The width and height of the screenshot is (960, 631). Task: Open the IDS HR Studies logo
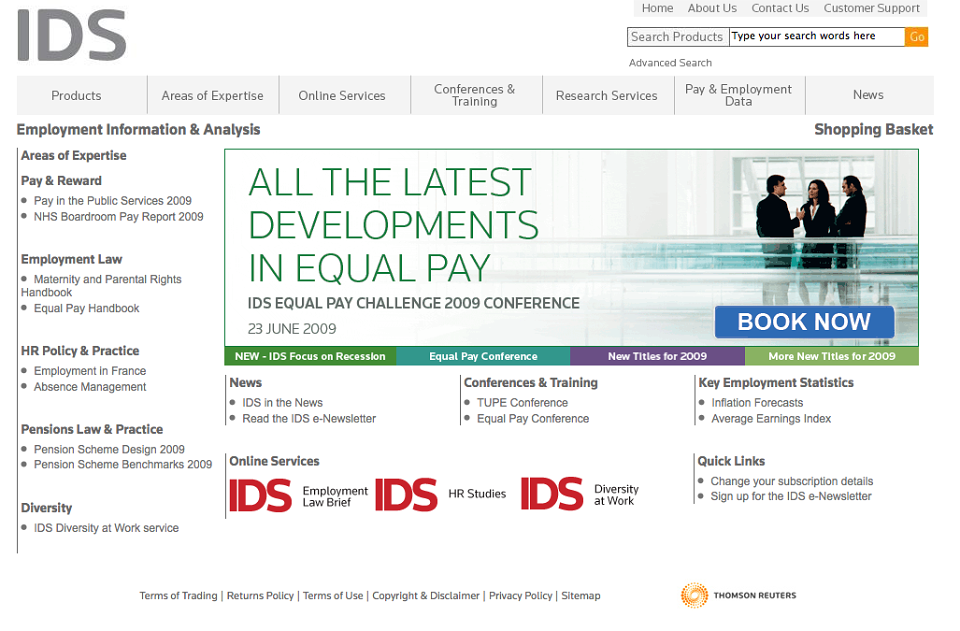(x=441, y=495)
